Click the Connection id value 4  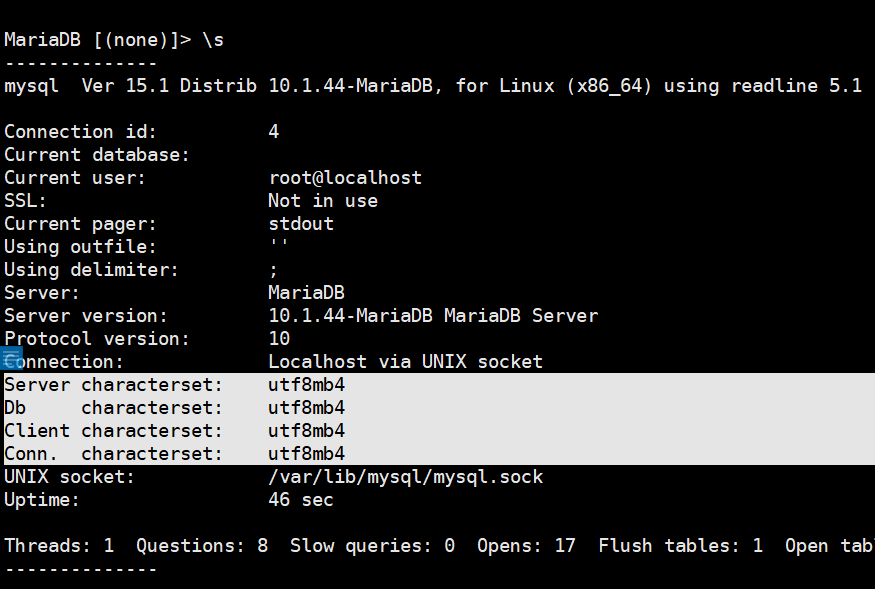274,132
